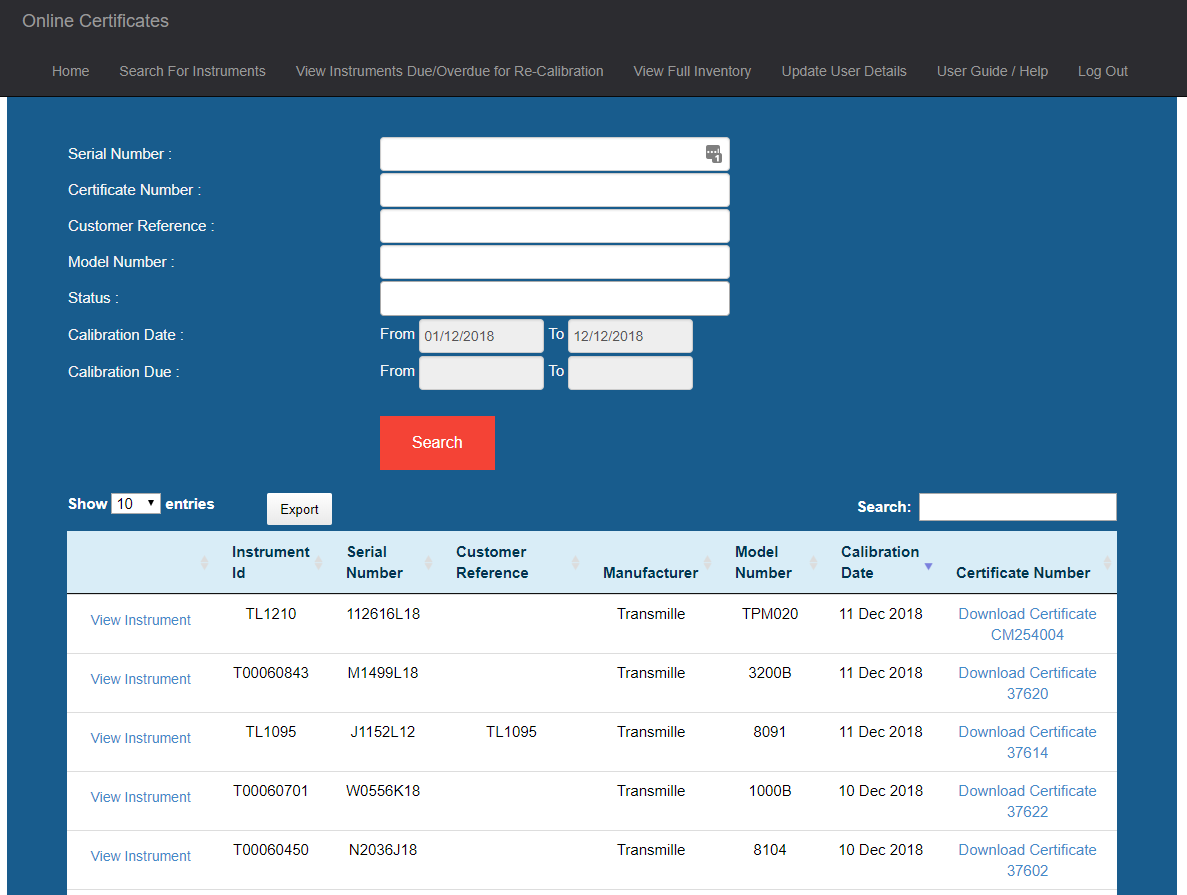Click Log Out in the navigation bar
This screenshot has height=895, width=1187.
1103,71
